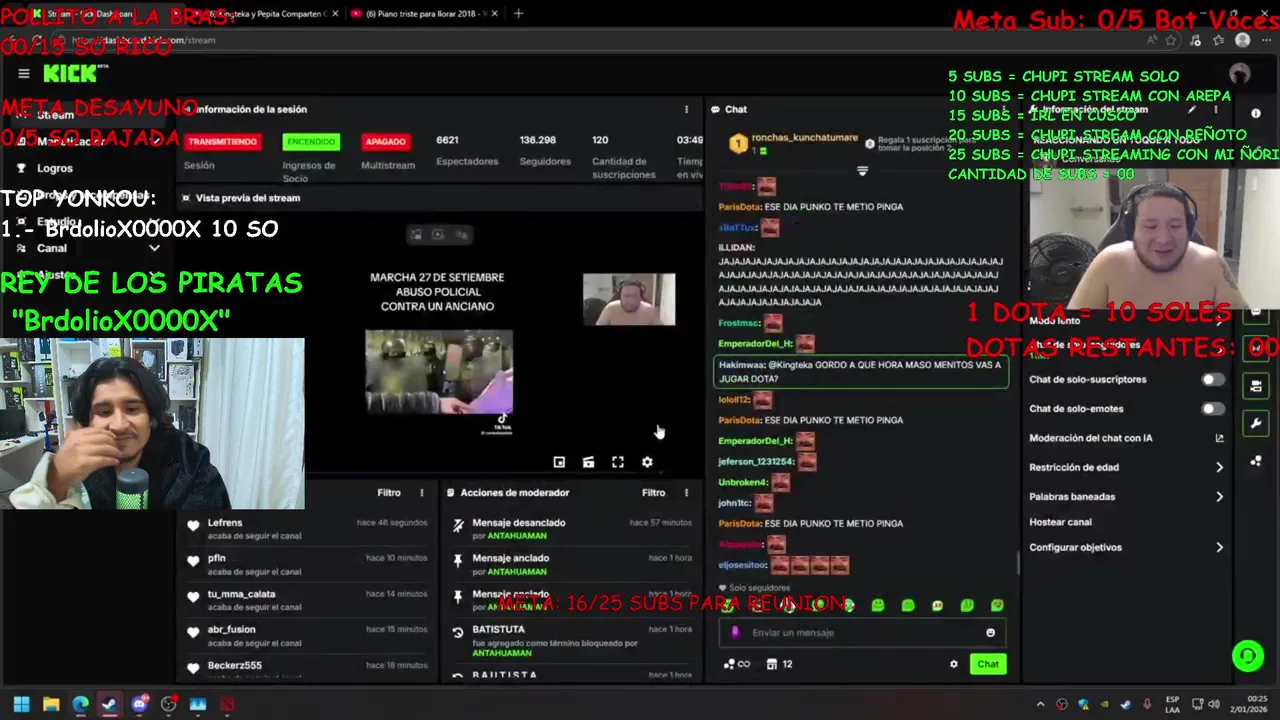Image resolution: width=1280 pixels, height=720 pixels.
Task: Click the info icon at right rail top
Action: [x=1256, y=113]
